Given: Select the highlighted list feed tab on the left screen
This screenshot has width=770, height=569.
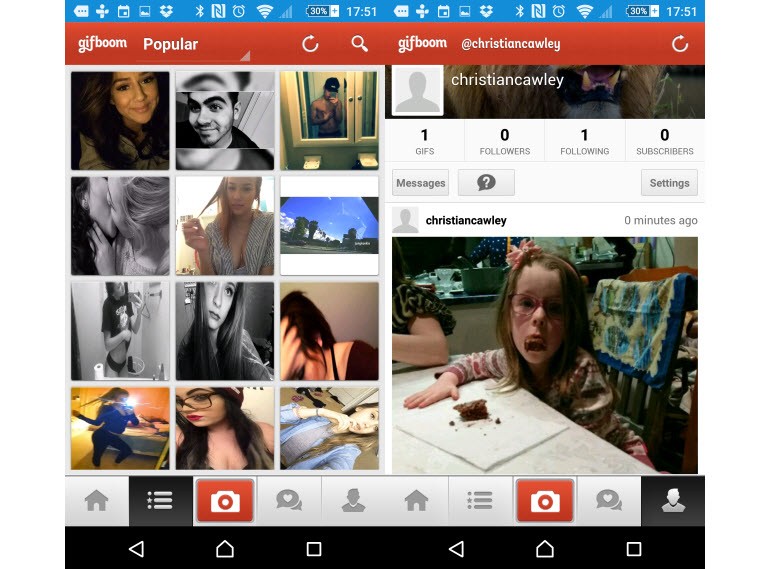Looking at the screenshot, I should [161, 501].
